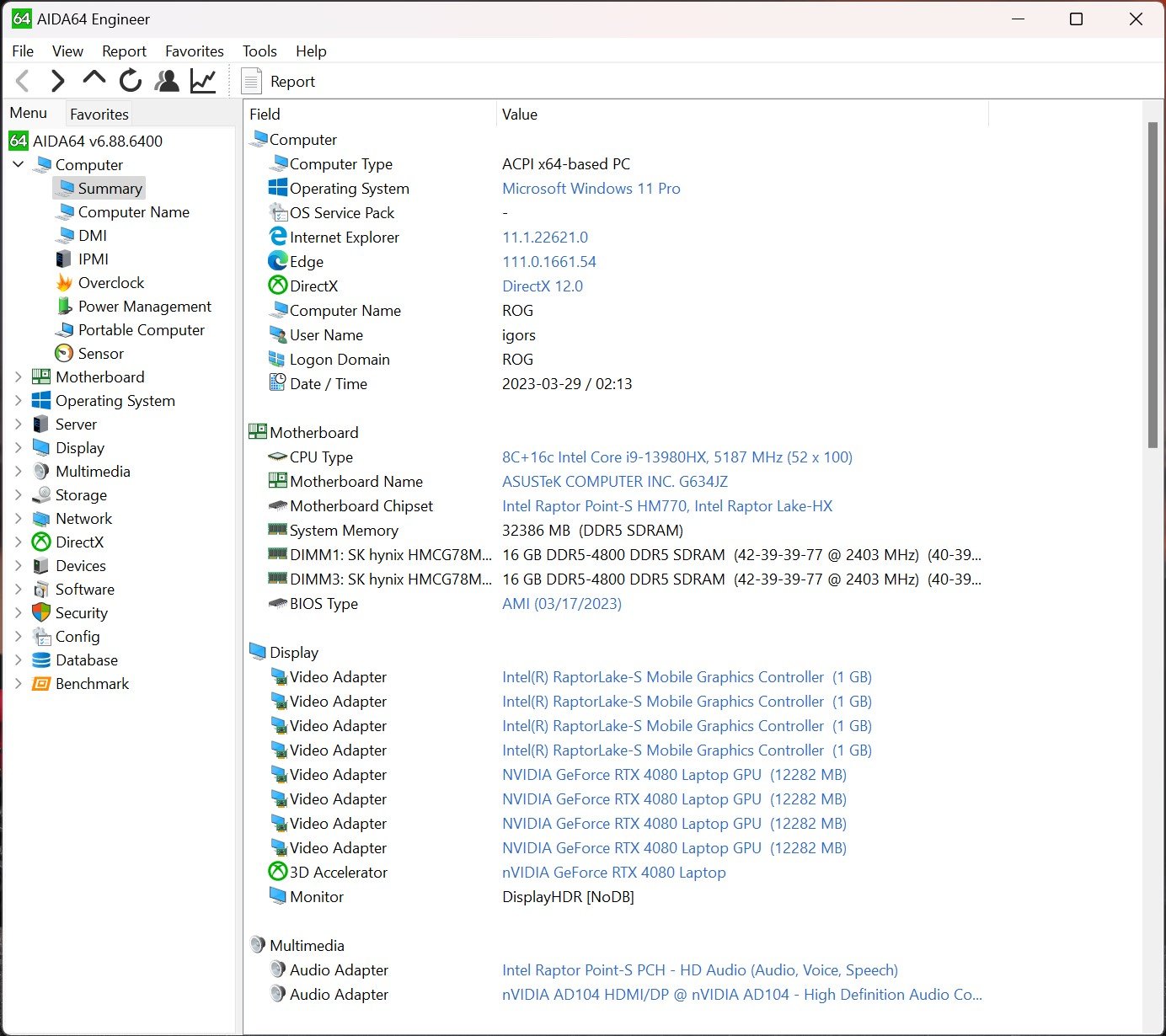Image resolution: width=1166 pixels, height=1036 pixels.
Task: Expand the Network tree node
Action: pyautogui.click(x=19, y=518)
